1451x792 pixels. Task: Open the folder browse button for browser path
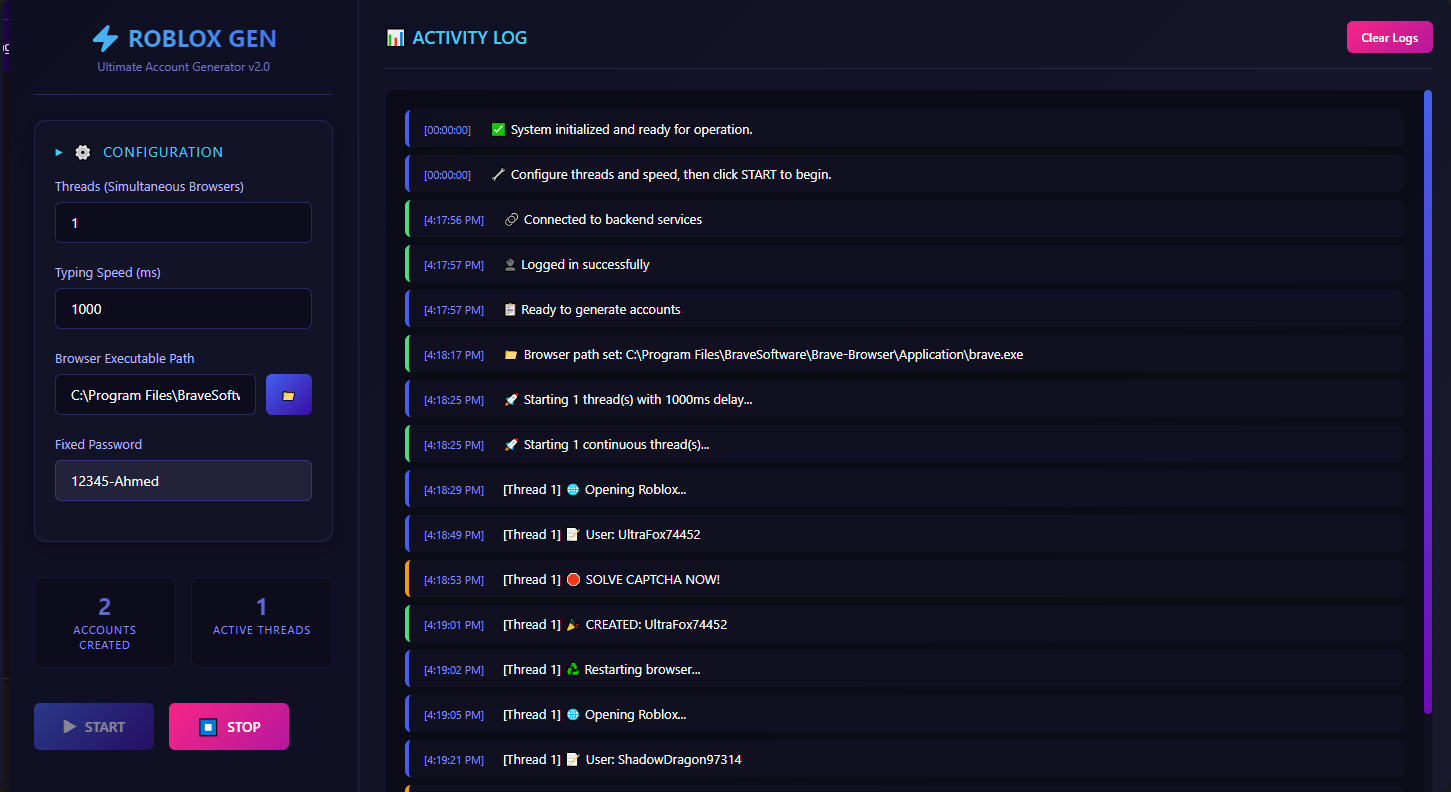coord(289,395)
